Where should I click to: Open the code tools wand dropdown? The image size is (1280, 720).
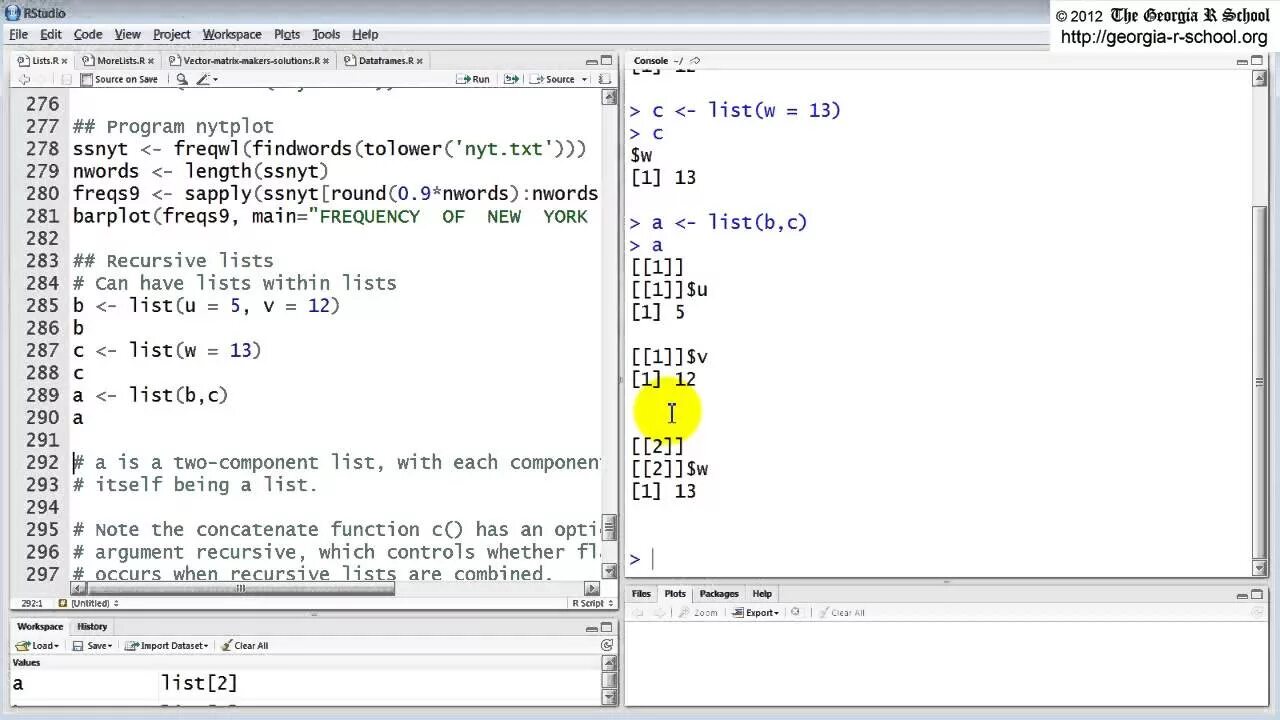(x=207, y=79)
